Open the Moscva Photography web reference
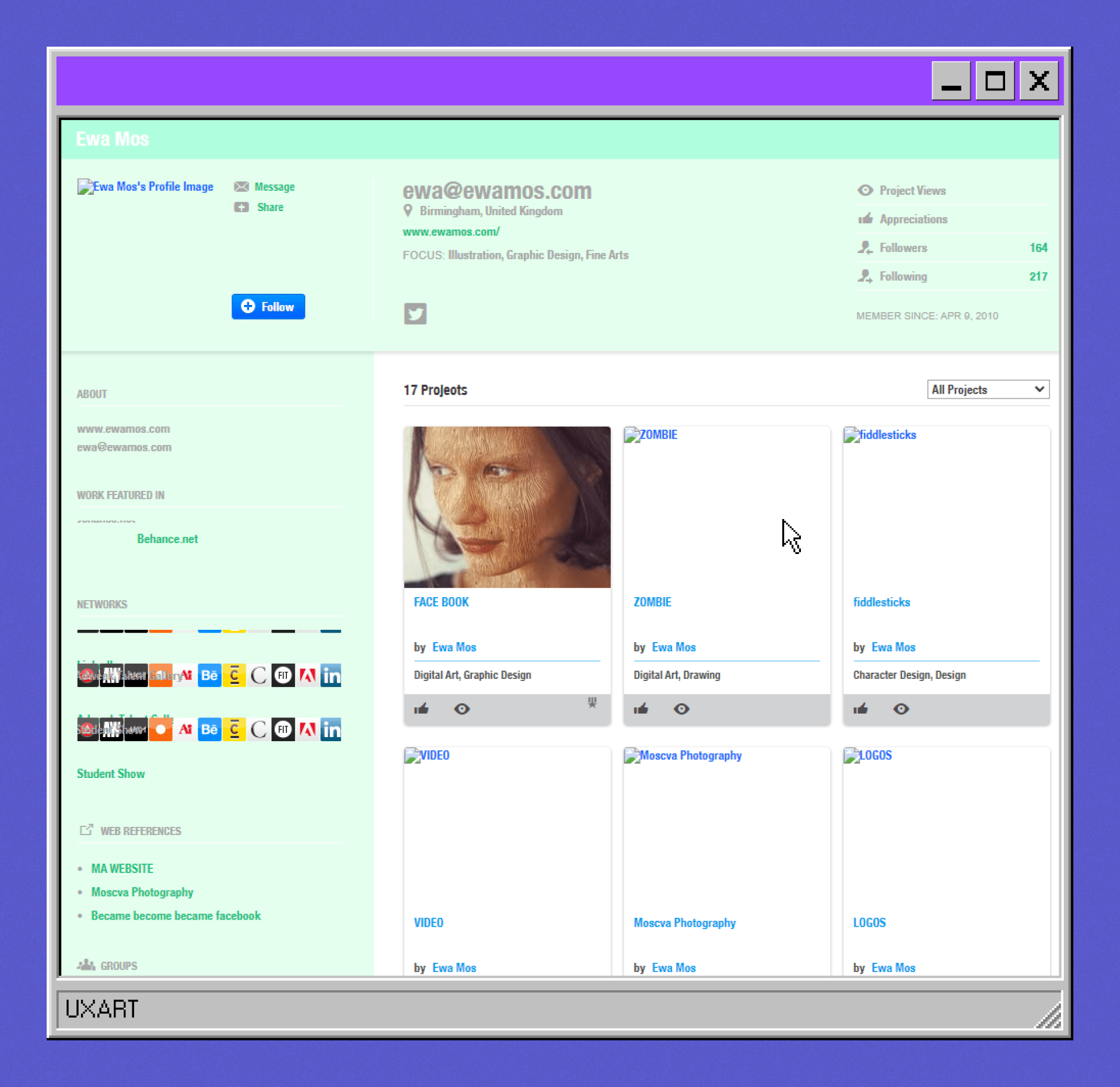The width and height of the screenshot is (1120, 1087). coord(142,892)
